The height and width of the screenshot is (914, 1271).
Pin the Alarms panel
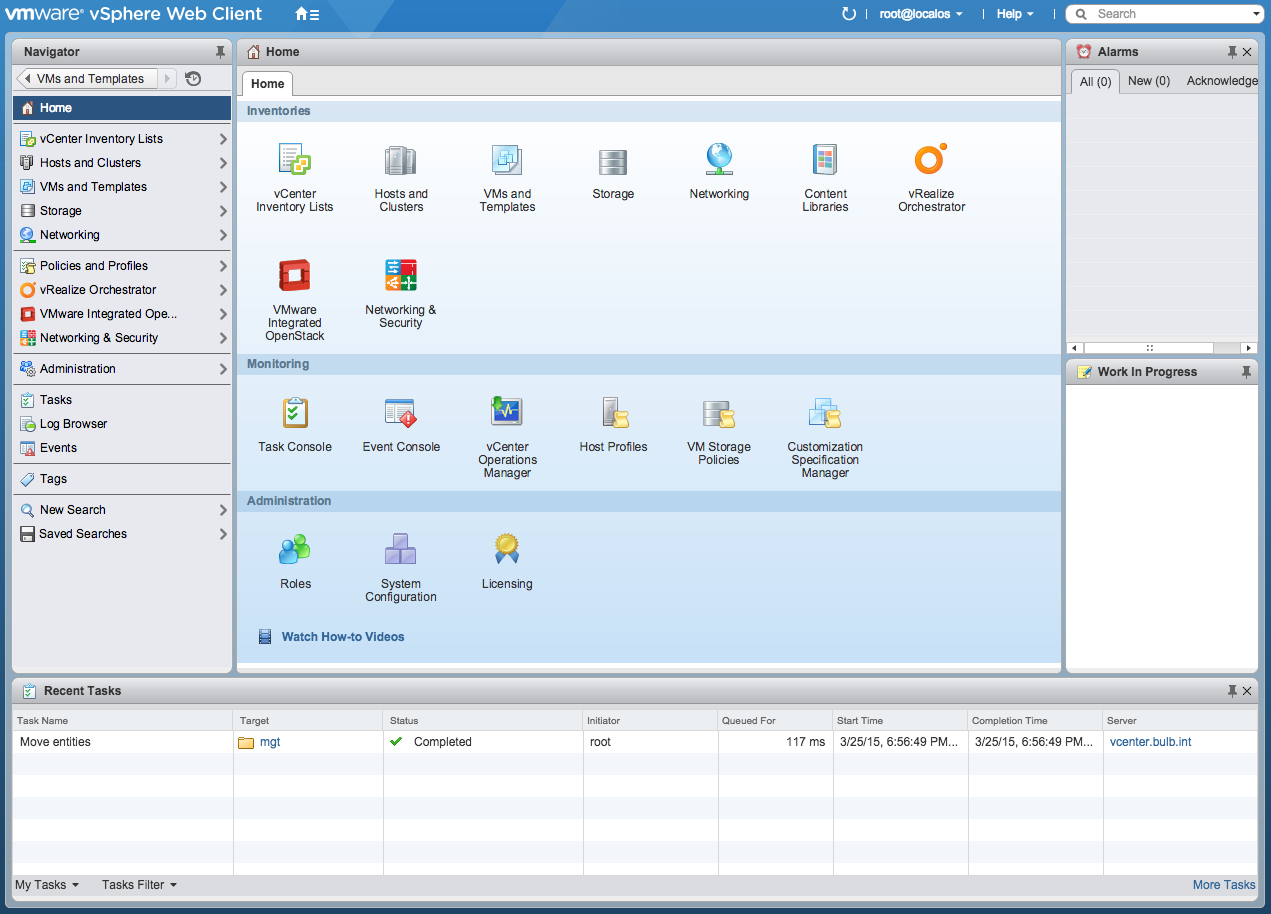pyautogui.click(x=1232, y=52)
